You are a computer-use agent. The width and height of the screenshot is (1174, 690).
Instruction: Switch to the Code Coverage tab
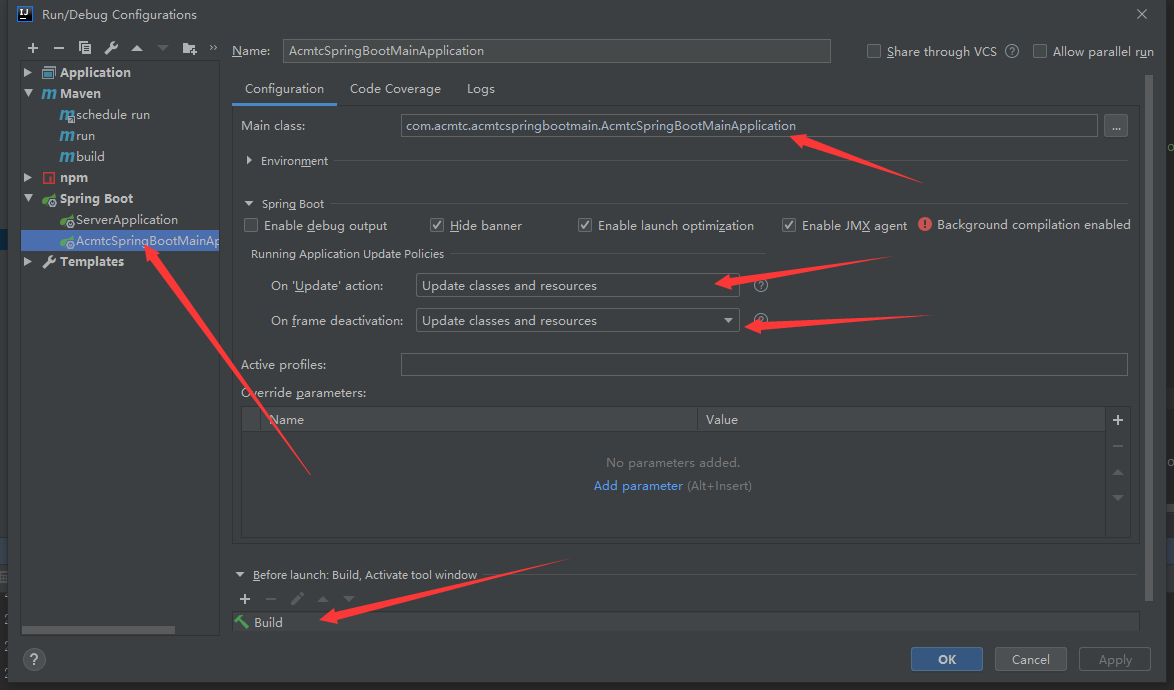coord(395,89)
